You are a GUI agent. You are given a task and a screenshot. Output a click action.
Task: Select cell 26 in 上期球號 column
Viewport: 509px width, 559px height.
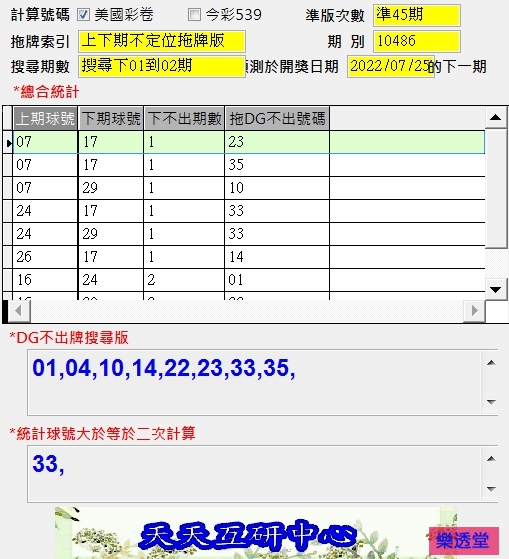coord(45,257)
